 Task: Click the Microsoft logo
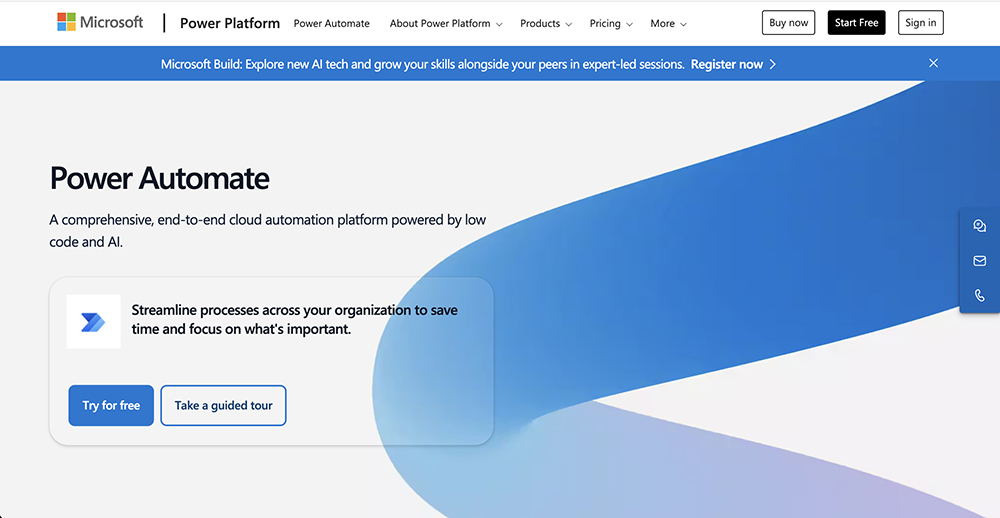pyautogui.click(x=100, y=22)
